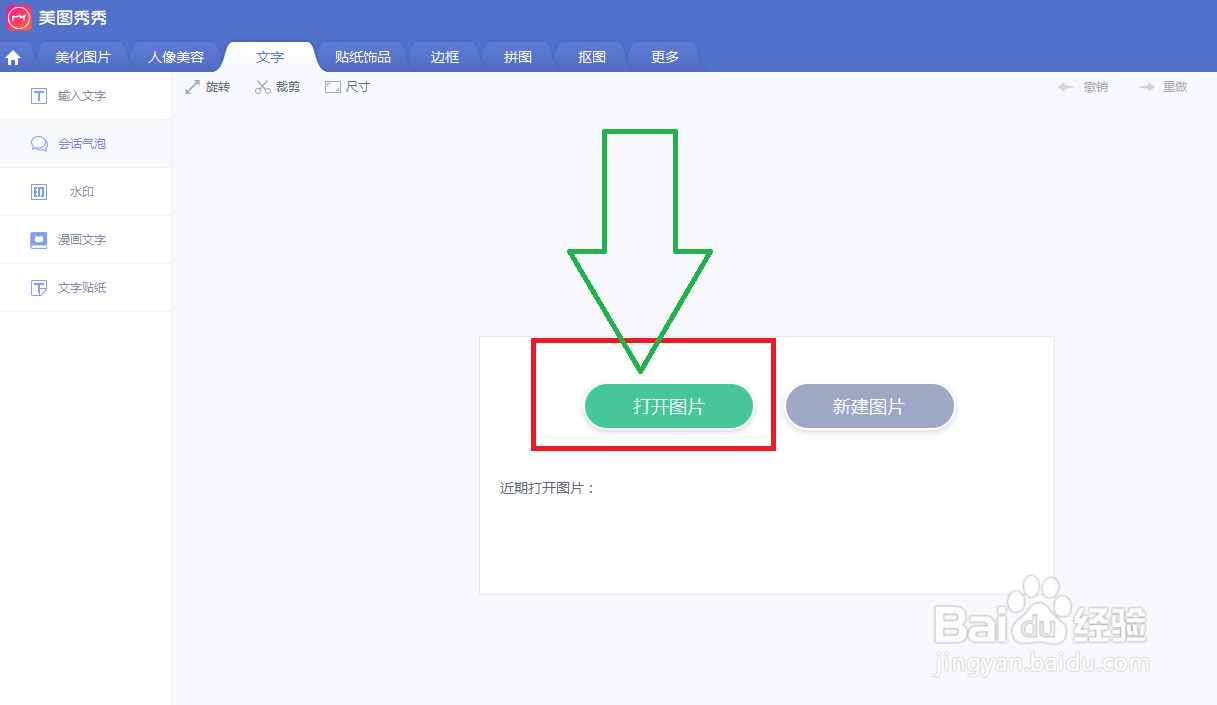Click the 旋转 rotate icon

click(x=193, y=87)
